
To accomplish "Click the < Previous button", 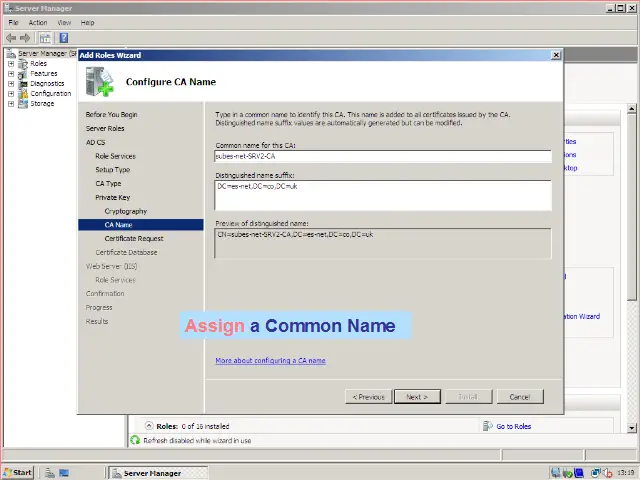I will [369, 397].
